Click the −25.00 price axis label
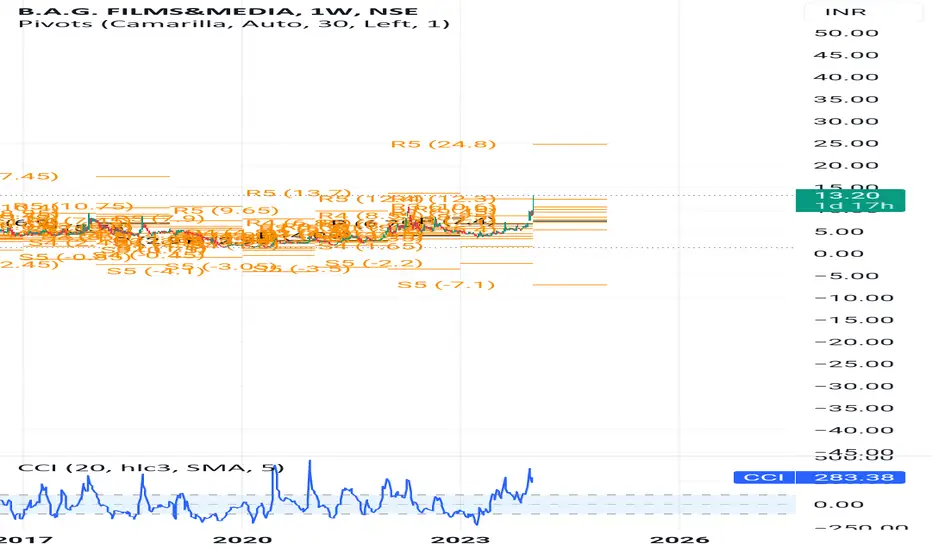 854,364
